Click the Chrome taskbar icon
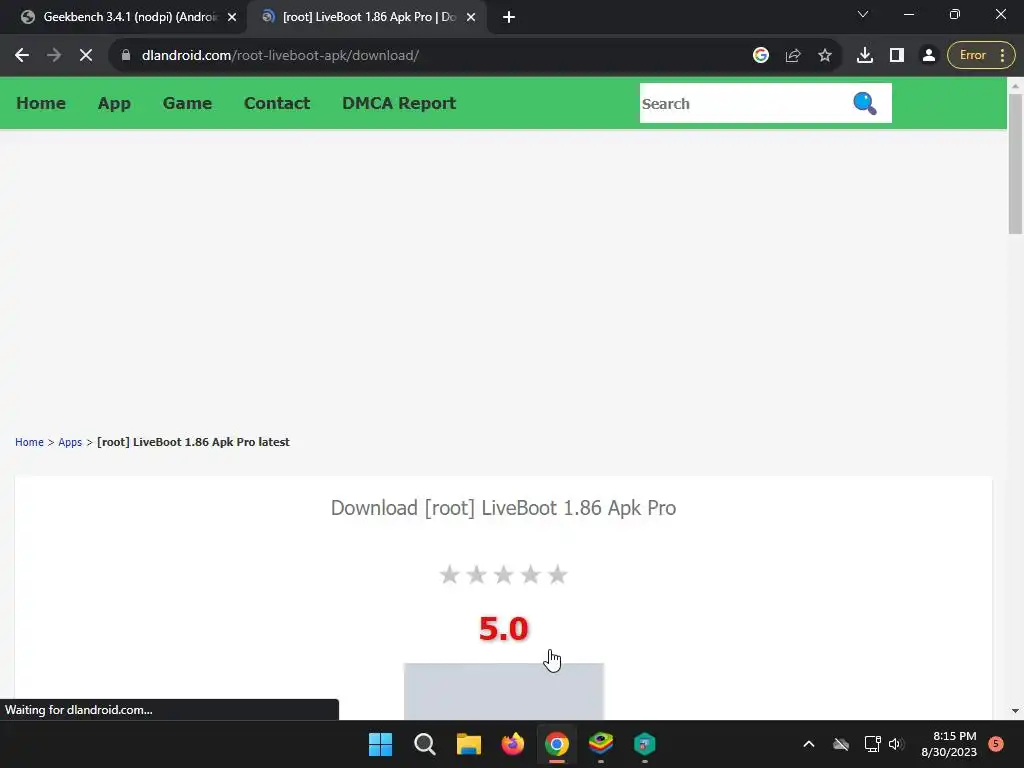 pyautogui.click(x=557, y=744)
